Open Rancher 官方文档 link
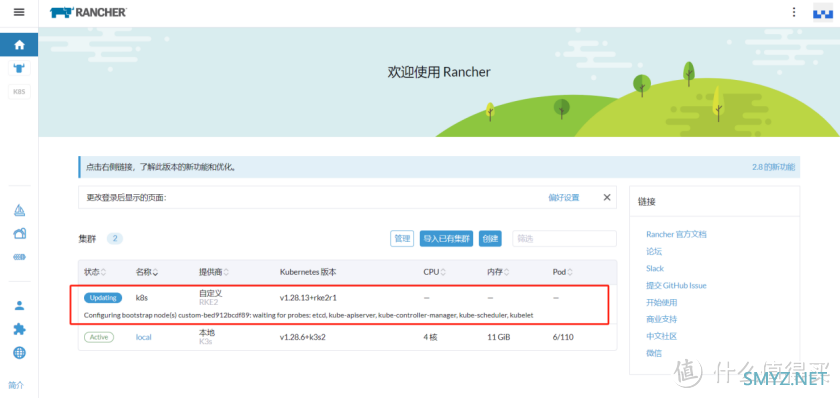The width and height of the screenshot is (840, 398). pos(676,234)
